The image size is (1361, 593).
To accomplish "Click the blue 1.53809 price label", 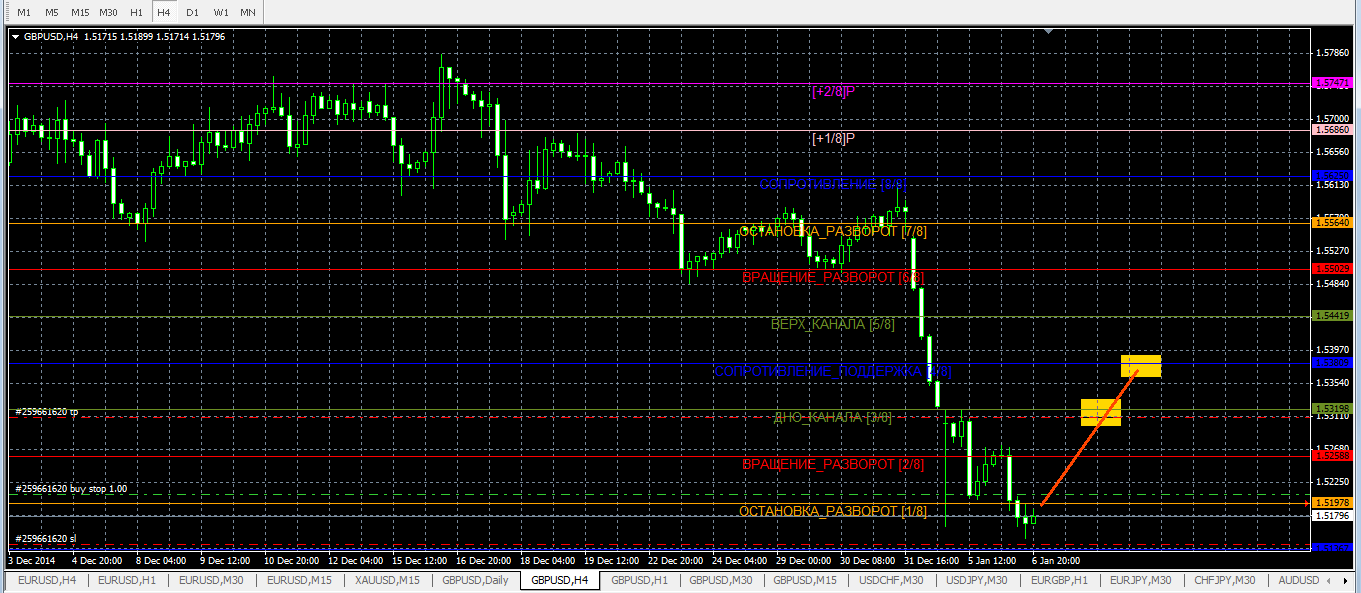I will pyautogui.click(x=1331, y=363).
